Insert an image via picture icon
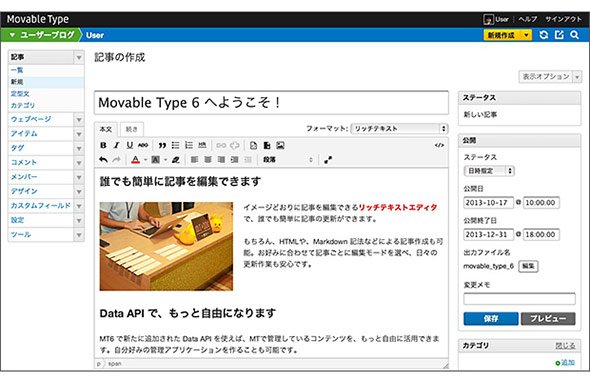Screen dimensions: 590x381 280,145
